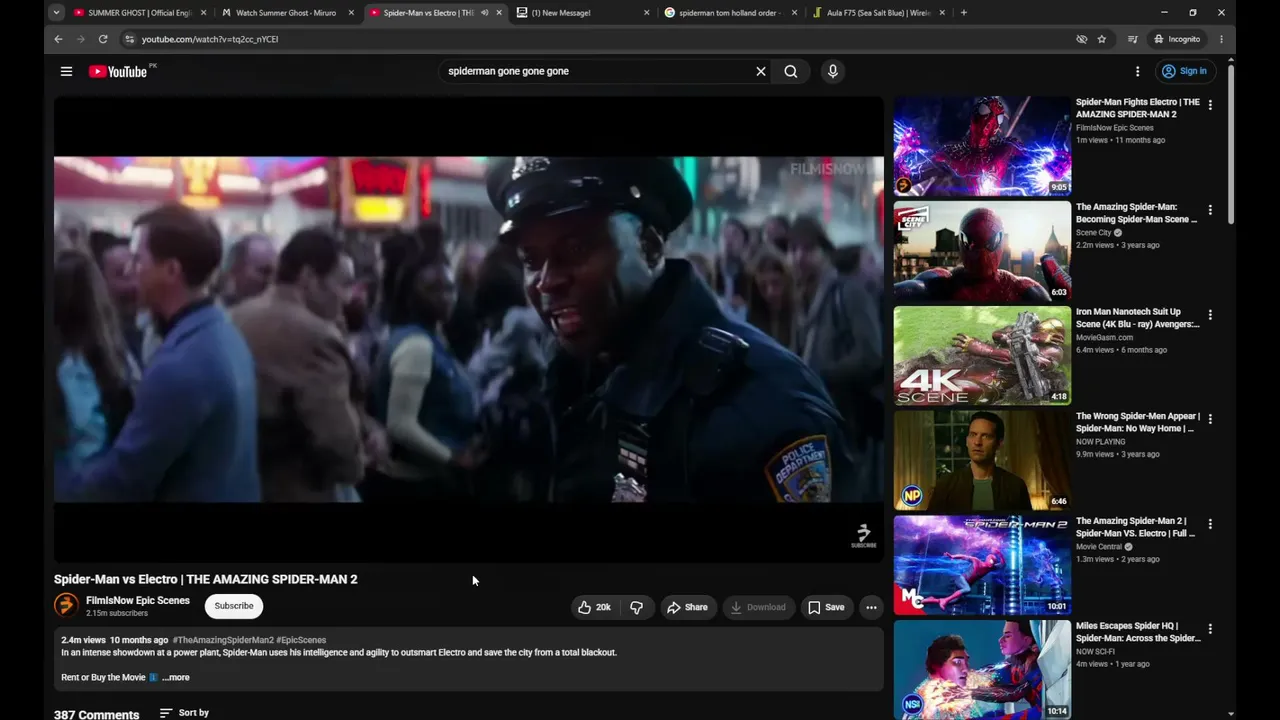Go to the YouTube home logo

118,71
